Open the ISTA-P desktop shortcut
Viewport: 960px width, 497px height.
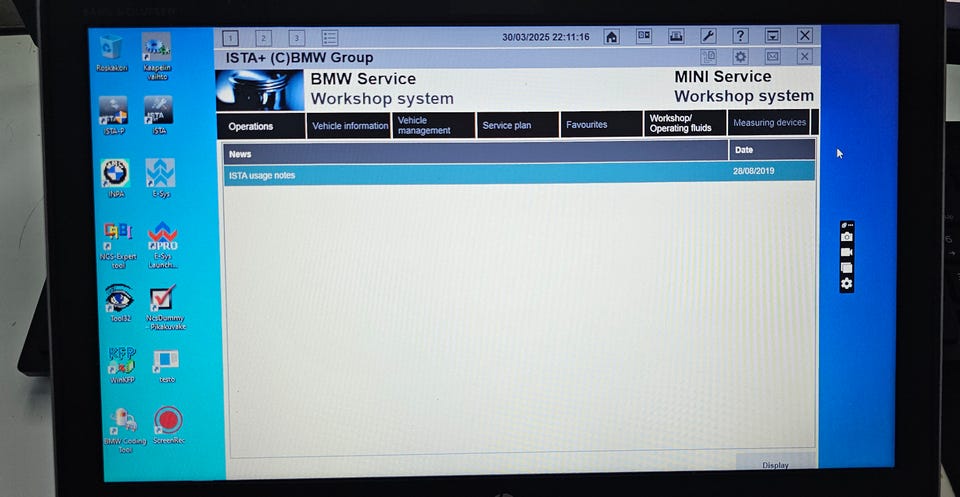(113, 115)
